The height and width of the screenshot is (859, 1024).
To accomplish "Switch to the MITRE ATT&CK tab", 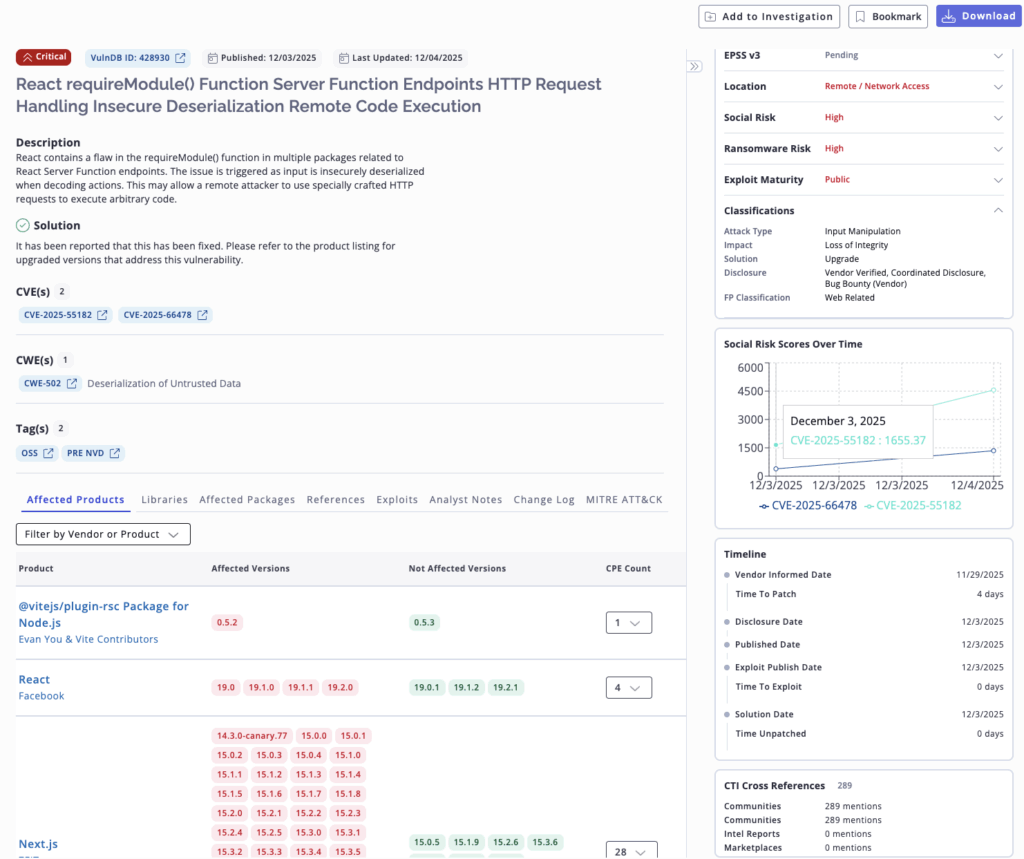I will [624, 500].
